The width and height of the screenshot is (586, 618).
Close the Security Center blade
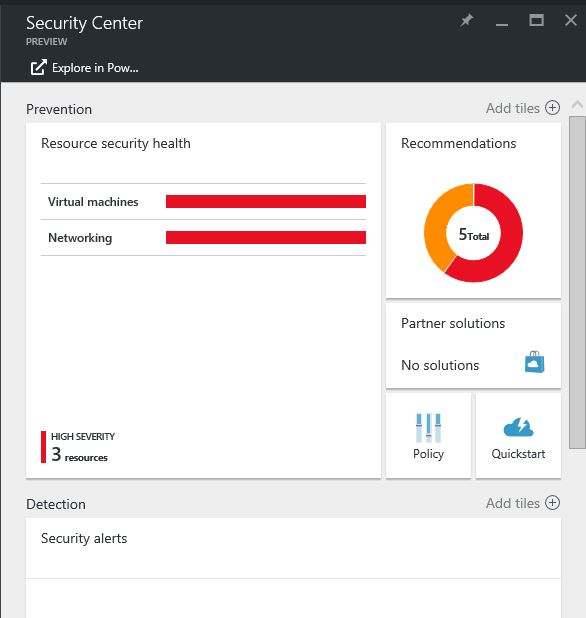[x=570, y=20]
